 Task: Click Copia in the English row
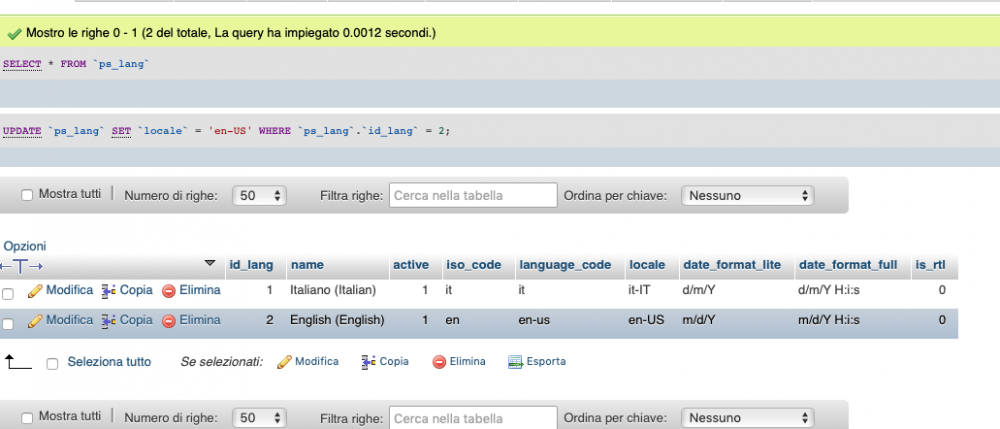(136, 320)
